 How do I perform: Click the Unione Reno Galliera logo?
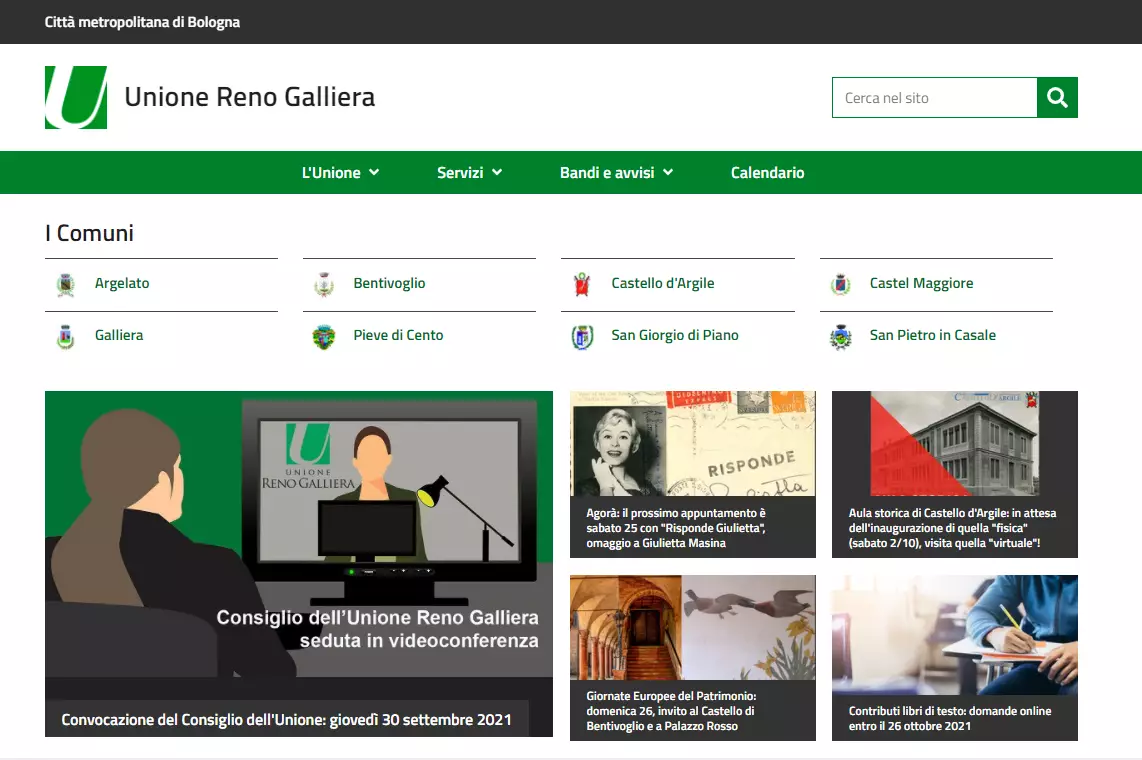(76, 98)
